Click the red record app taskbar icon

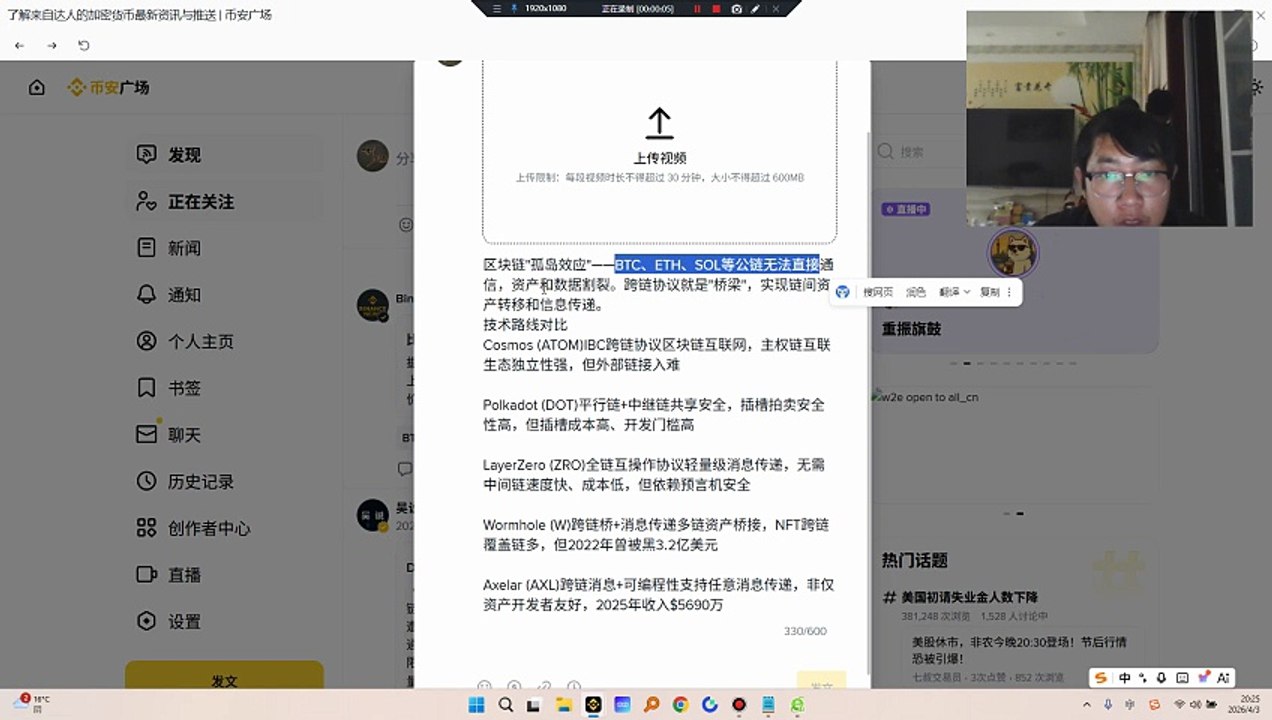(x=739, y=705)
